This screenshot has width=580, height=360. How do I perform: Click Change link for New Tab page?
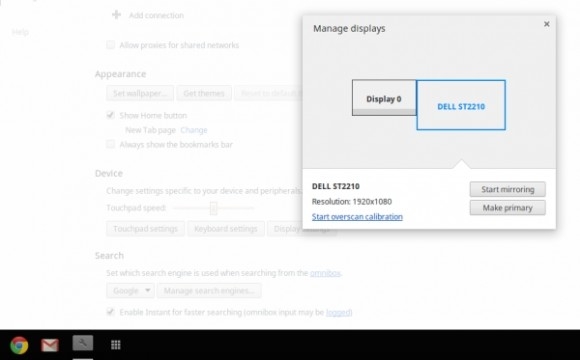click(x=194, y=130)
